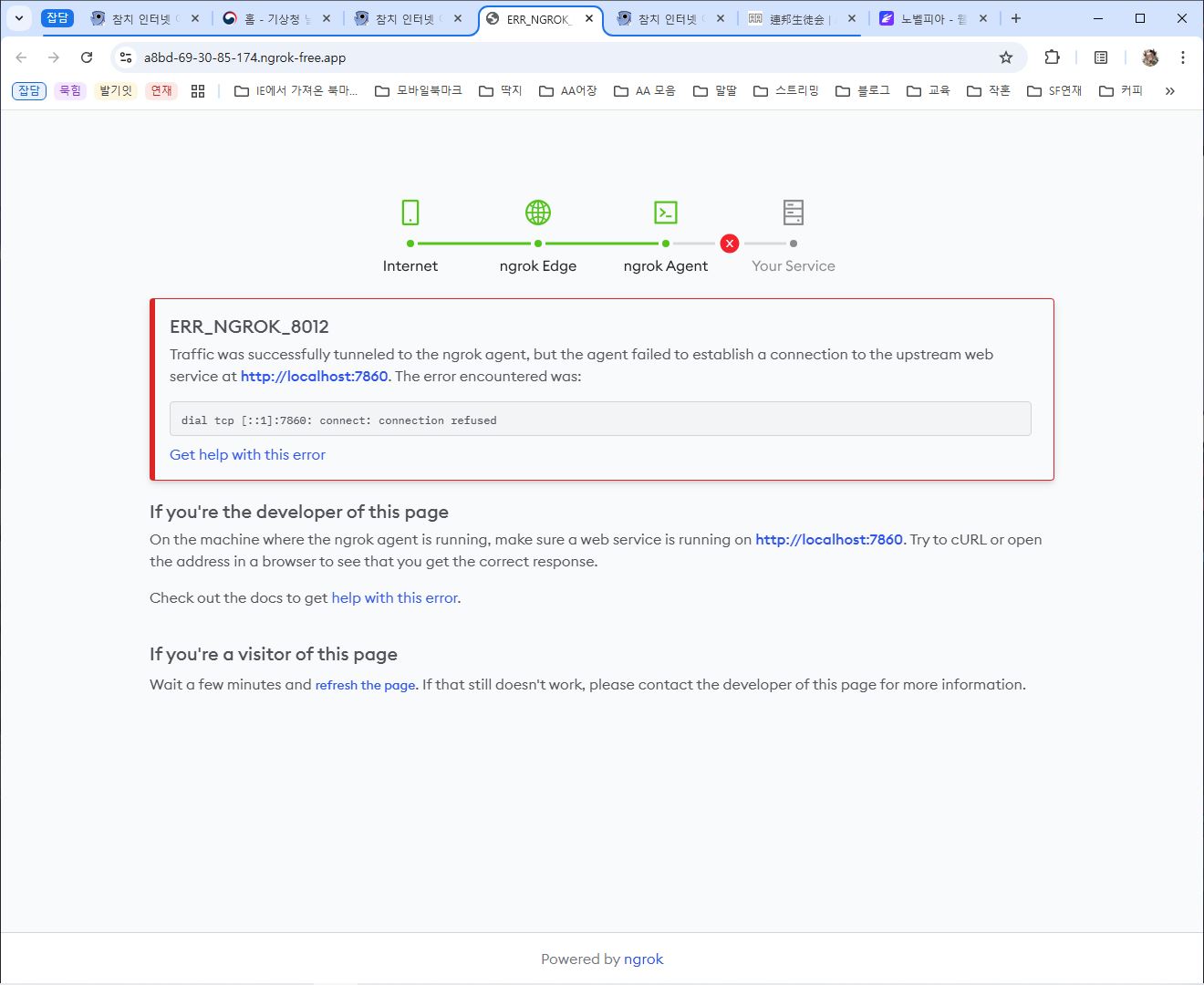Show more bookmarks with the overflow chevron

coord(1169,91)
